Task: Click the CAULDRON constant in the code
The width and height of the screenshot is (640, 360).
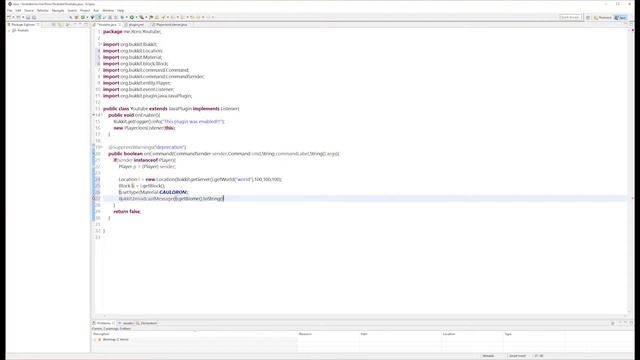Action: point(173,192)
